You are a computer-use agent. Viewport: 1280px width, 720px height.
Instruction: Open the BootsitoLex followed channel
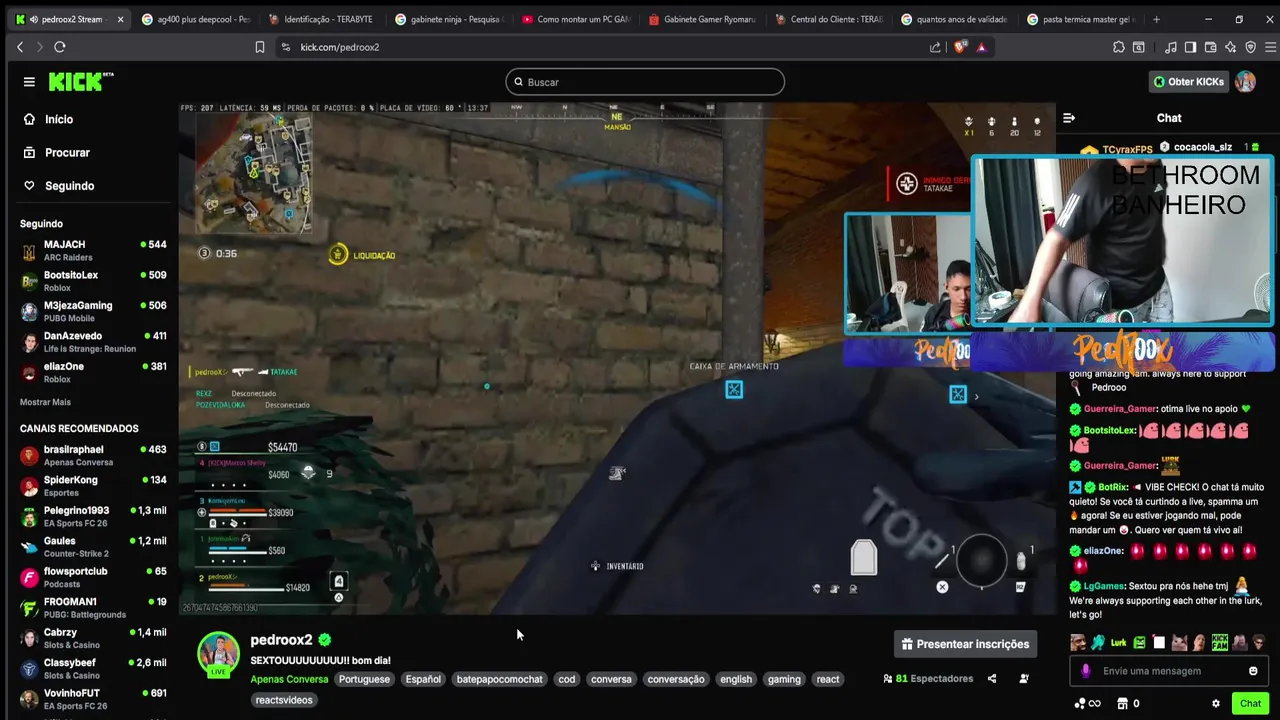pos(93,281)
